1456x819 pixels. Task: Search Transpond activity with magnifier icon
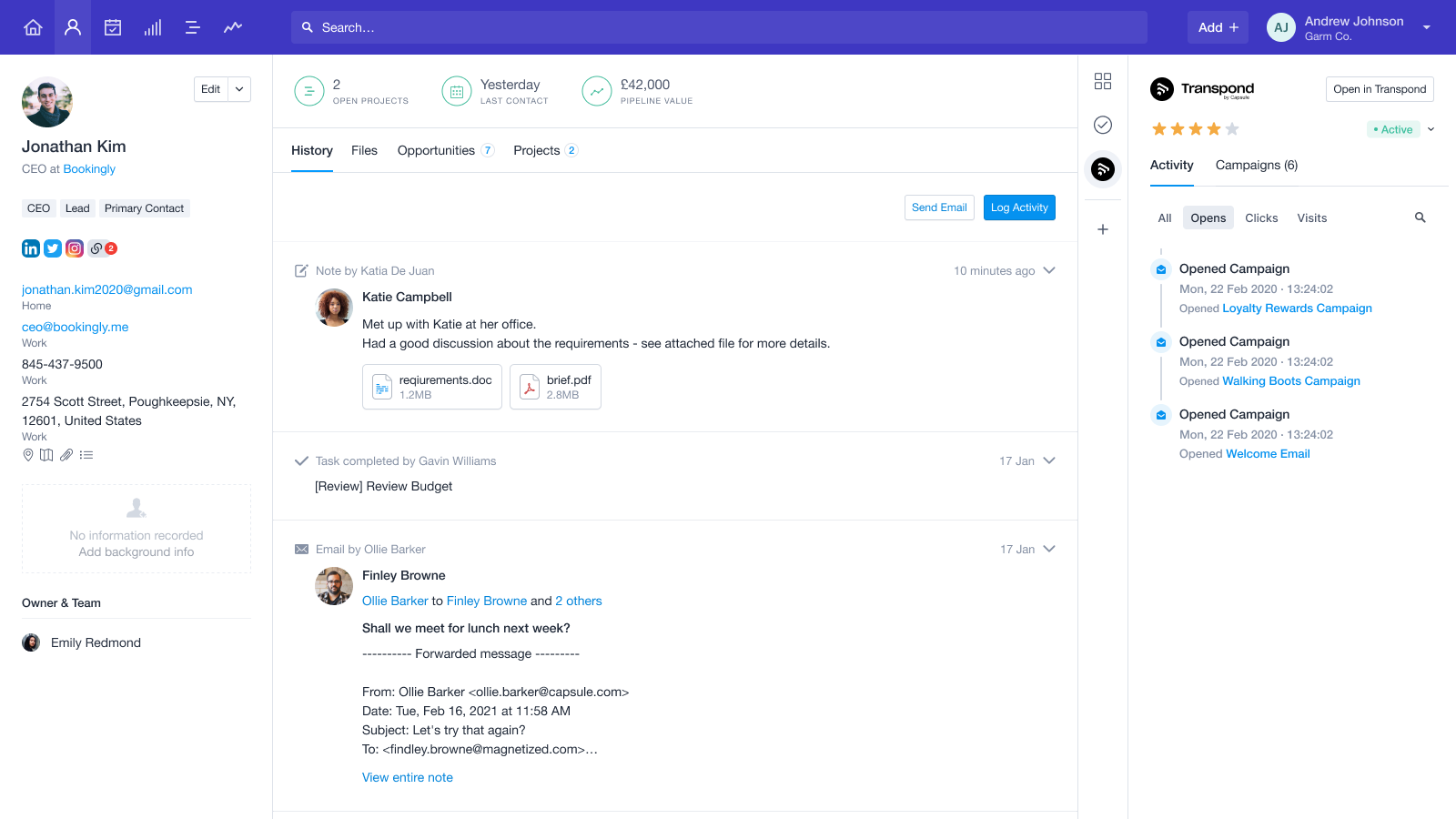coord(1420,217)
